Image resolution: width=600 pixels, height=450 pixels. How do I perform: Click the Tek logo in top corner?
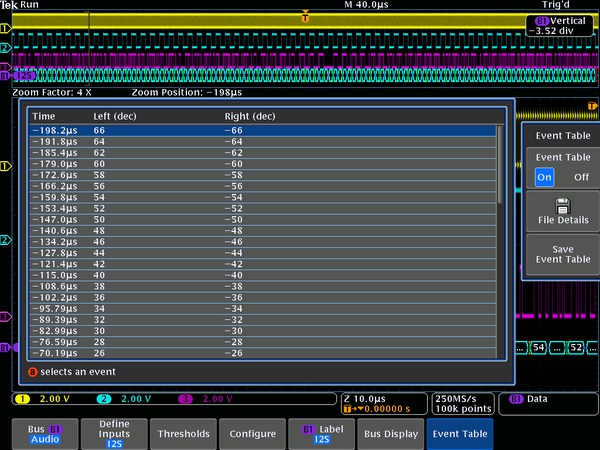(x=9, y=5)
